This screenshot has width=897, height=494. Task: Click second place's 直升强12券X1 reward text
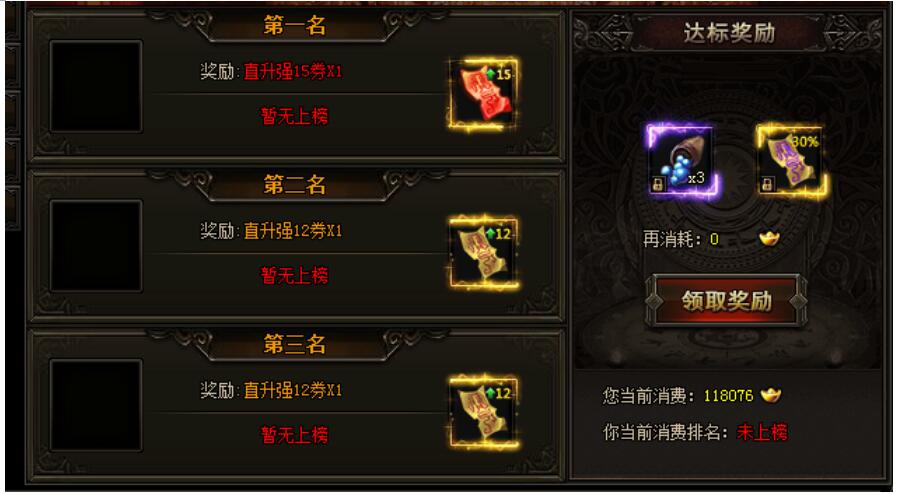[293, 231]
